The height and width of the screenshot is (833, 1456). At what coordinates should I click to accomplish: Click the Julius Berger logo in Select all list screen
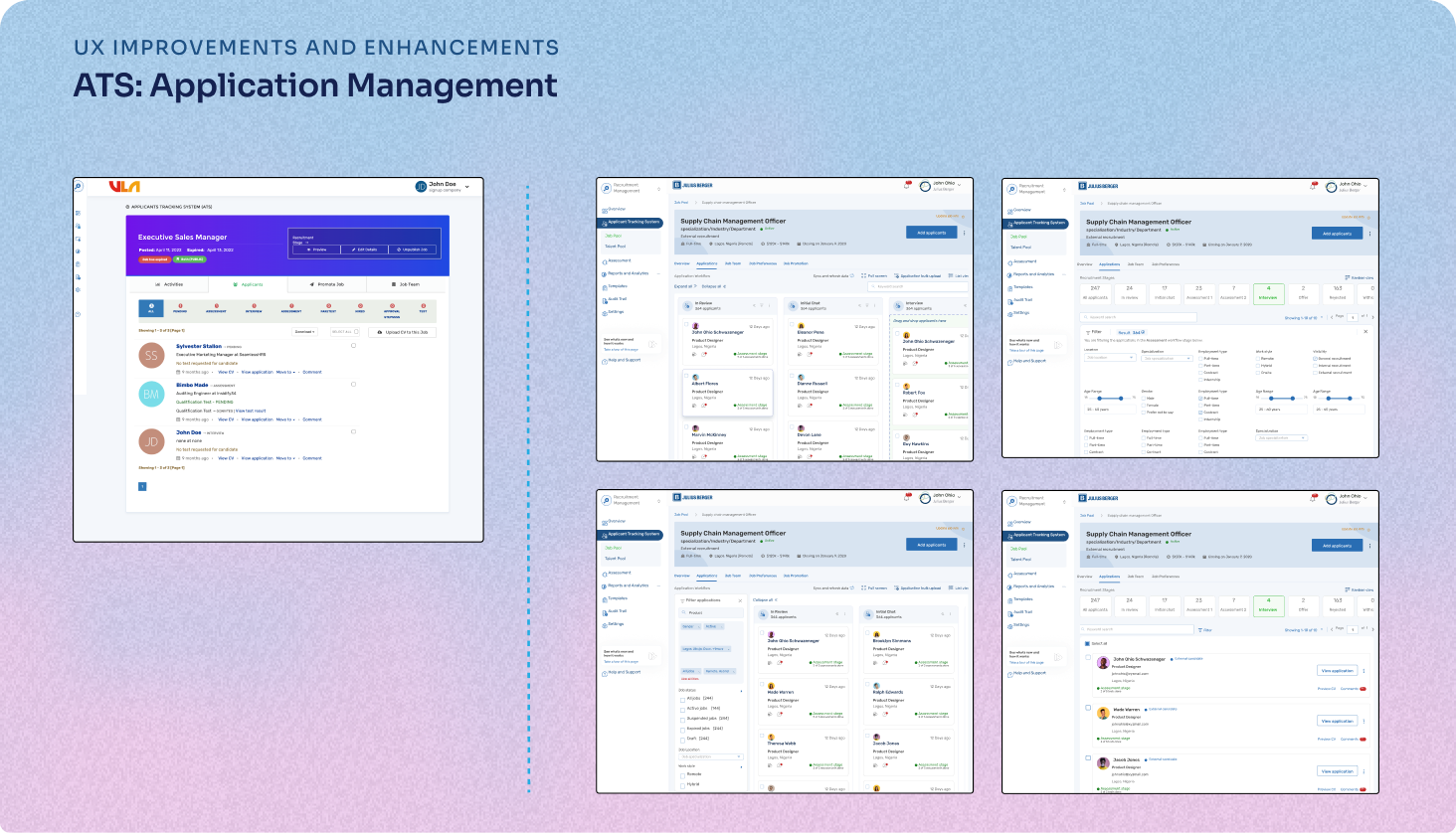tap(1098, 498)
